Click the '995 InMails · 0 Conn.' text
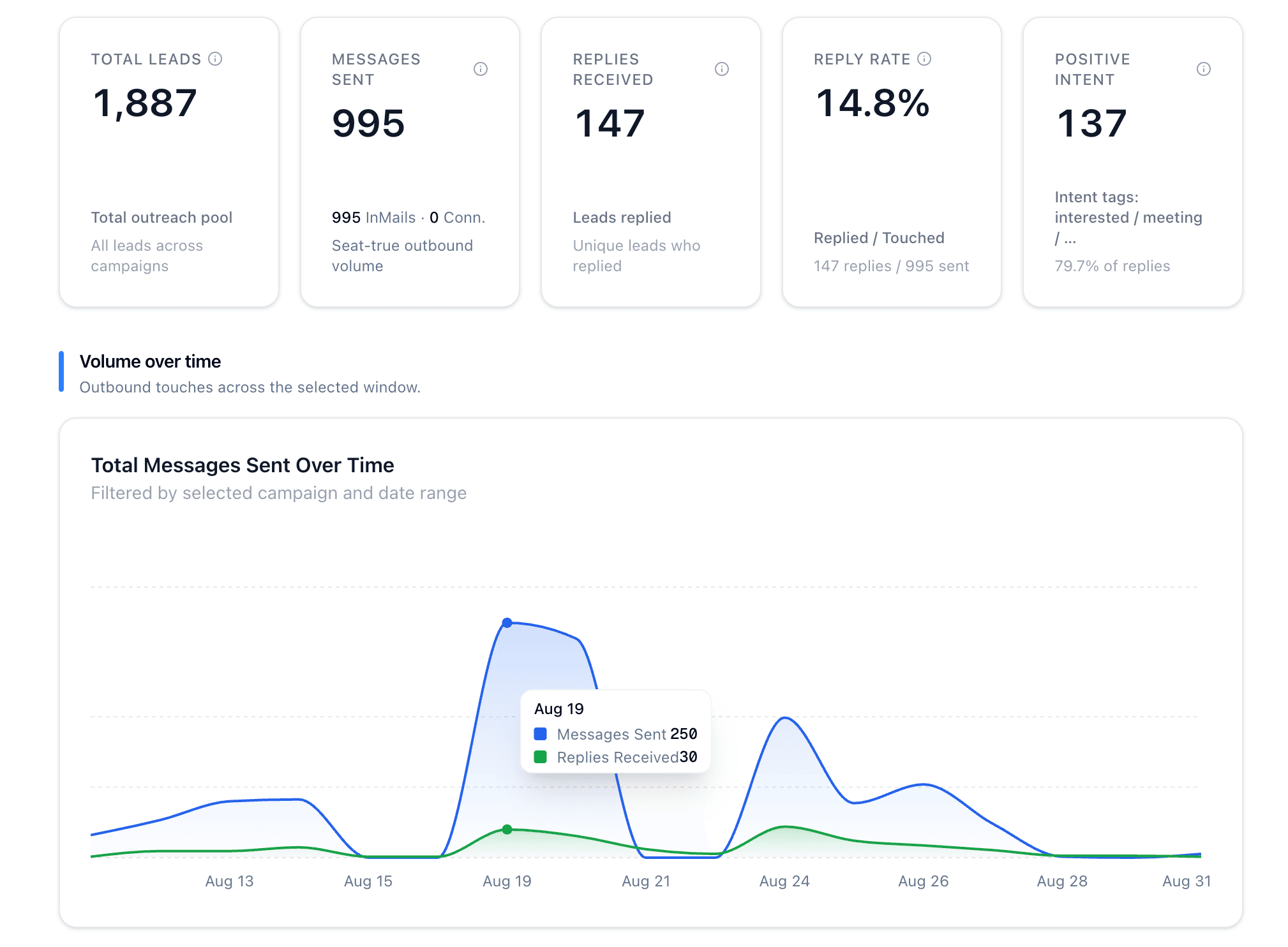 [408, 218]
